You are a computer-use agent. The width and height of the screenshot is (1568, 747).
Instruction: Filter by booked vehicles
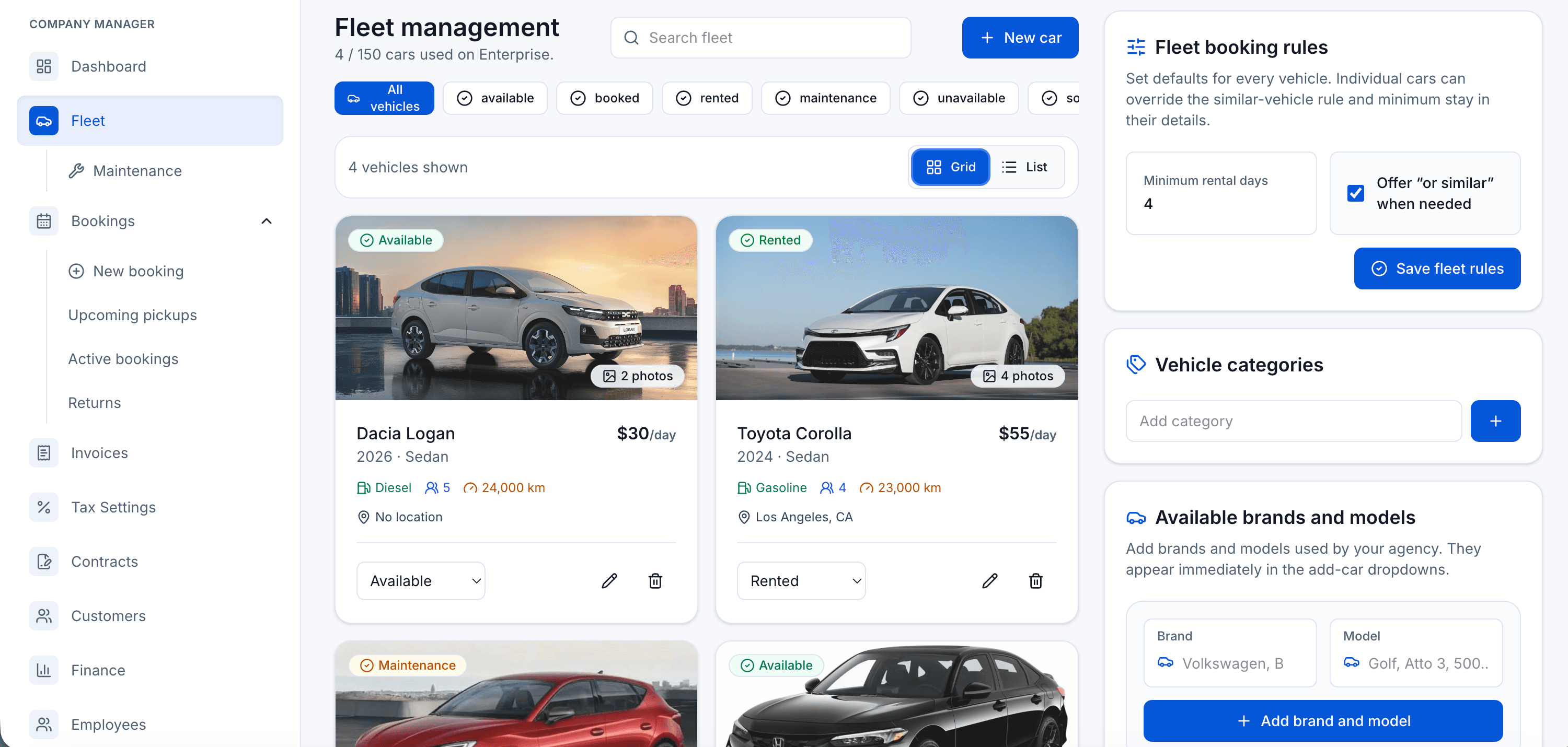click(604, 98)
